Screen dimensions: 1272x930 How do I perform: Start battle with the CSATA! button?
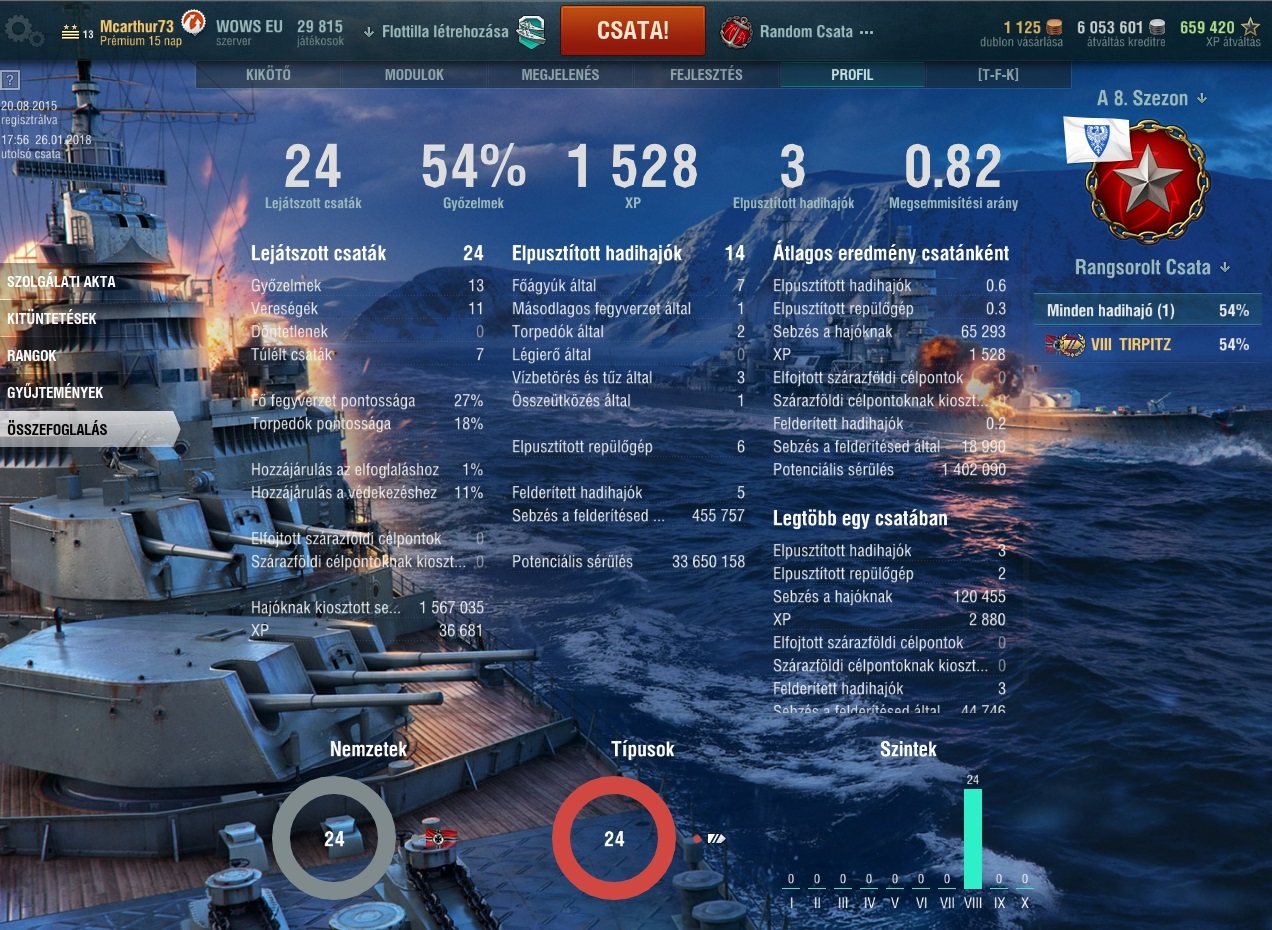click(x=632, y=31)
